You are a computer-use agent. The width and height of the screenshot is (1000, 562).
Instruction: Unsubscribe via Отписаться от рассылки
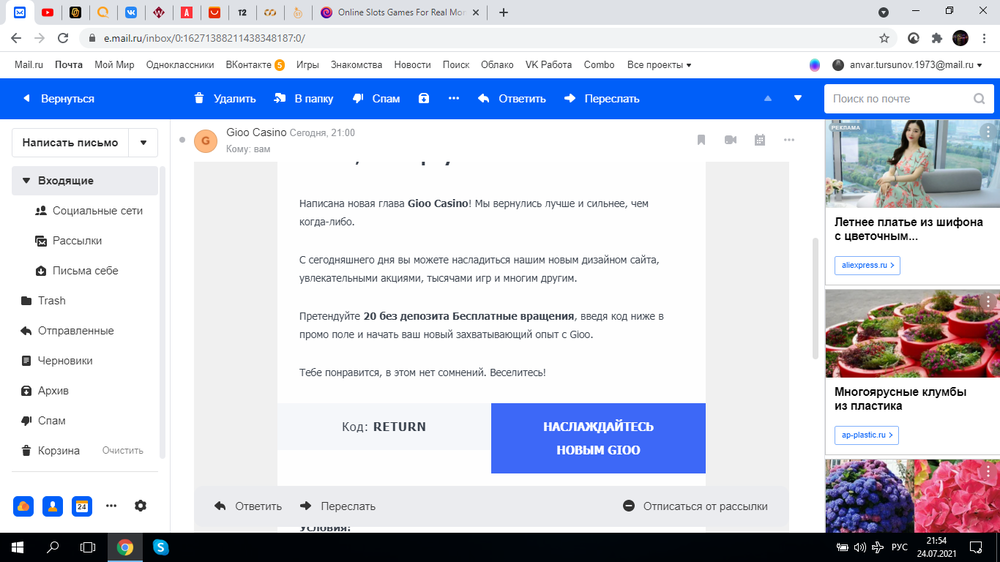tap(695, 506)
